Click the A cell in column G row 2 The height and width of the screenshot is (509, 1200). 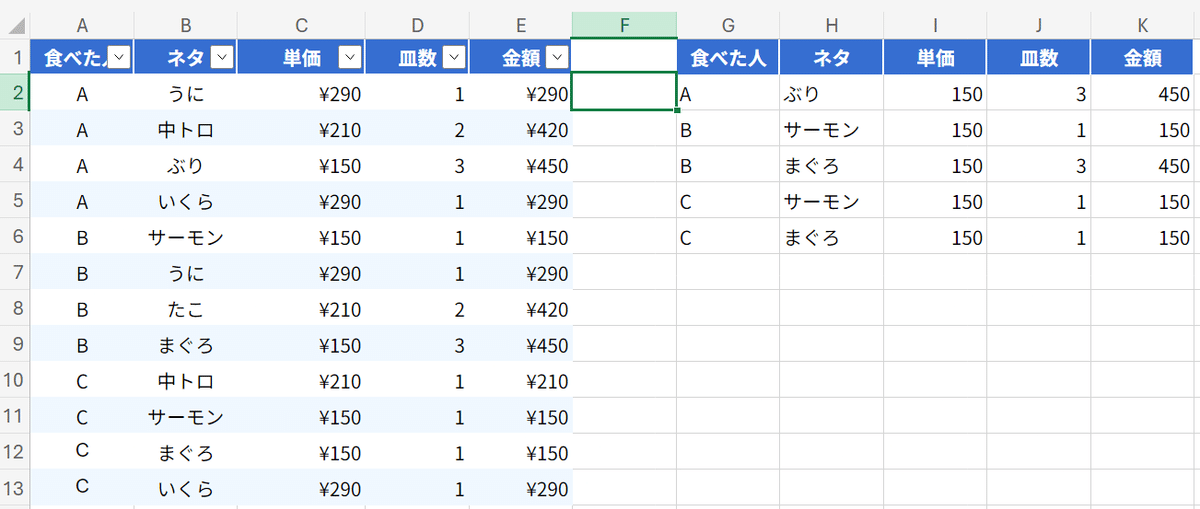tap(728, 93)
